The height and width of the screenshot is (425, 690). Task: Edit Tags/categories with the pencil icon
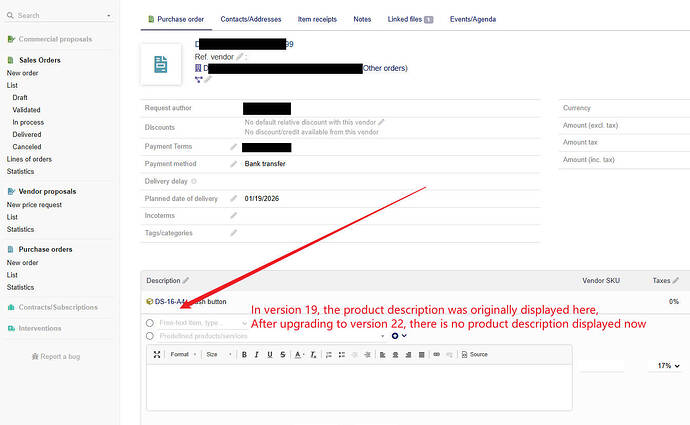(x=233, y=233)
